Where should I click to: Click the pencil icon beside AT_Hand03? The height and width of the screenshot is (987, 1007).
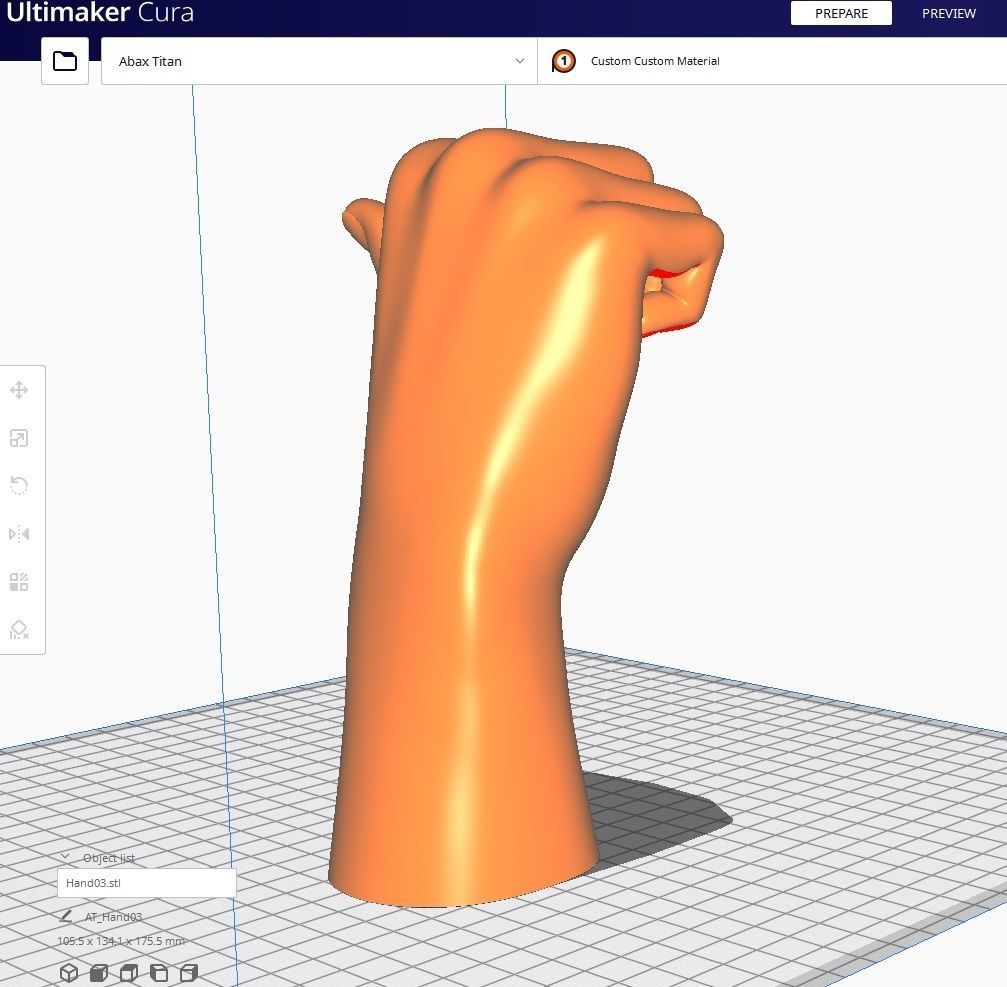click(65, 916)
